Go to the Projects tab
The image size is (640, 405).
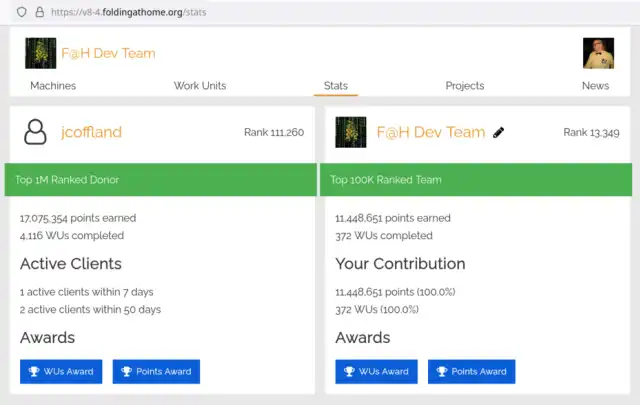click(x=465, y=86)
